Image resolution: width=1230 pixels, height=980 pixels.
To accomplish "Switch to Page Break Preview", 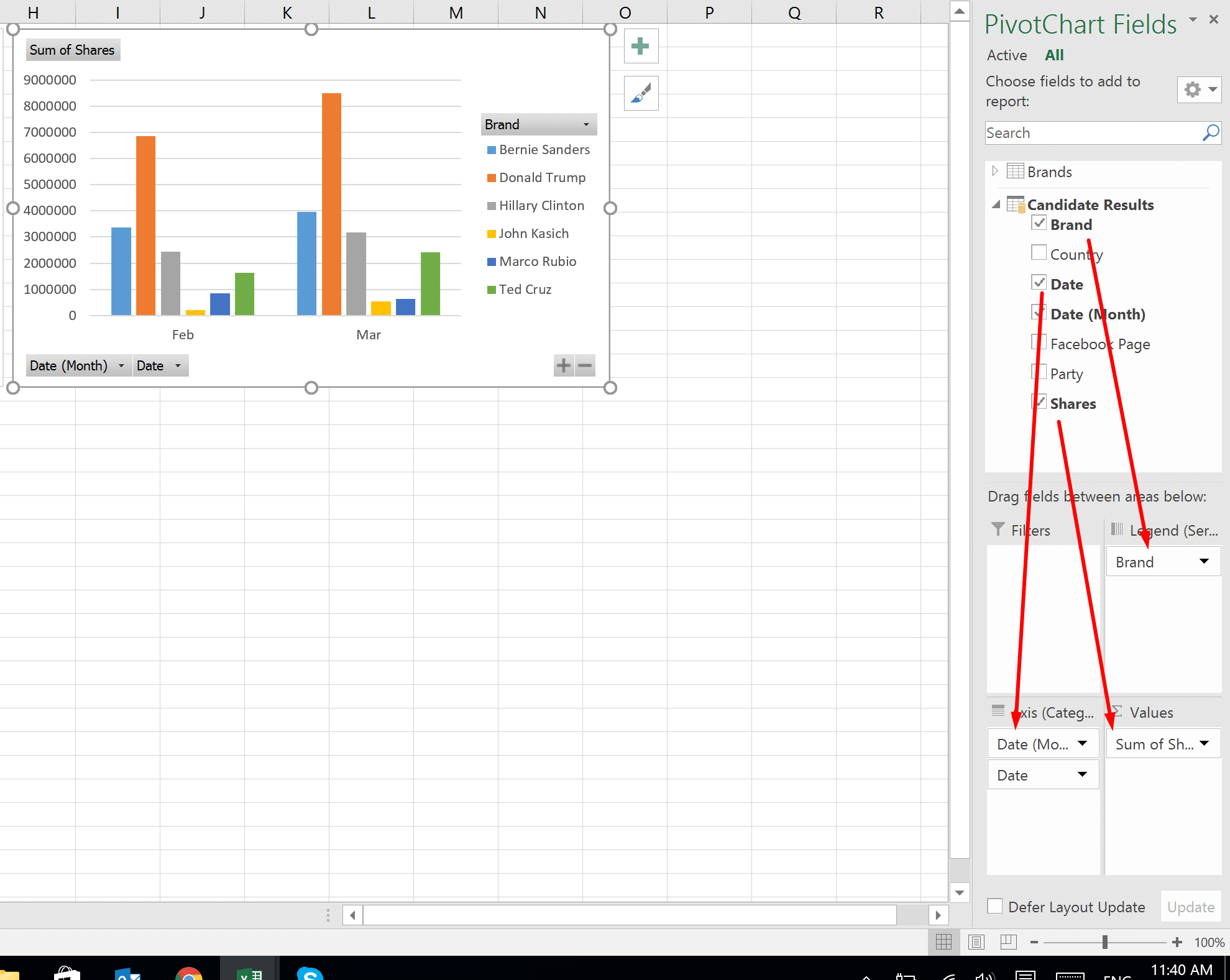I will (x=1008, y=942).
